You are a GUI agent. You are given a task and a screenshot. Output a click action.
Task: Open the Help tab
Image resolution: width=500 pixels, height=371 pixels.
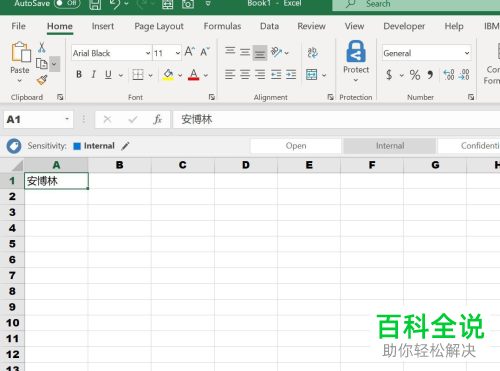[454, 26]
